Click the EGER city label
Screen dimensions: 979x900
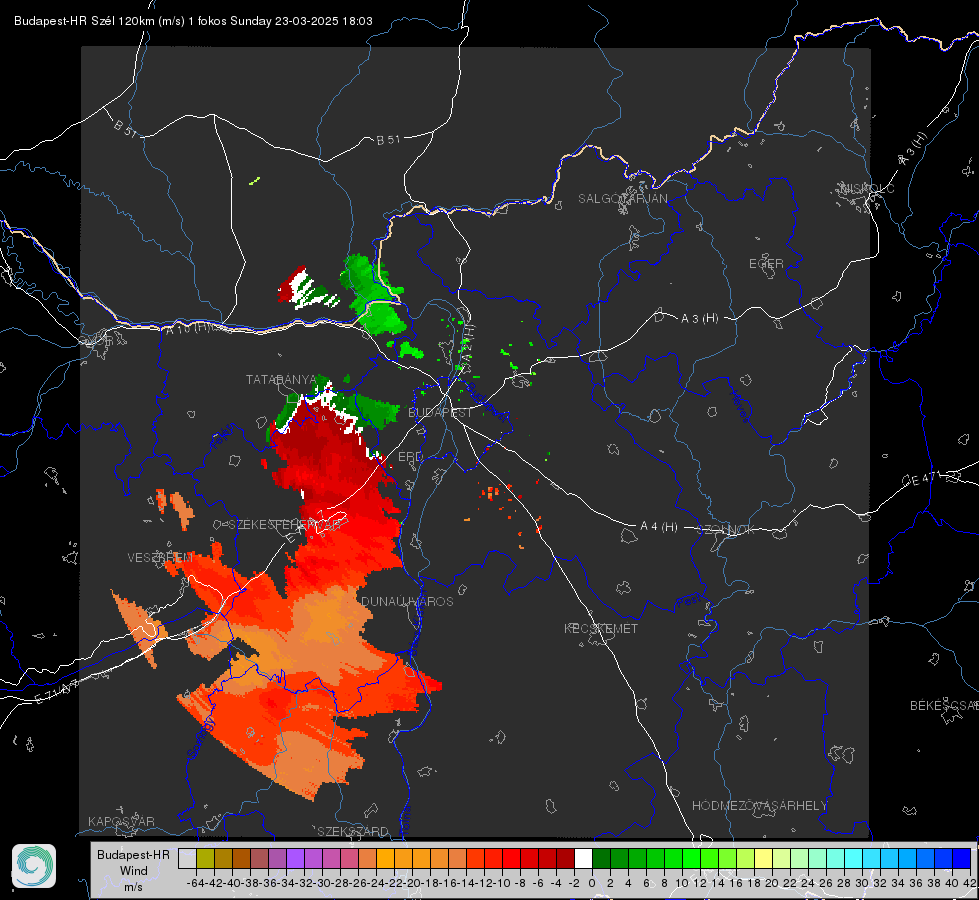[x=766, y=264]
